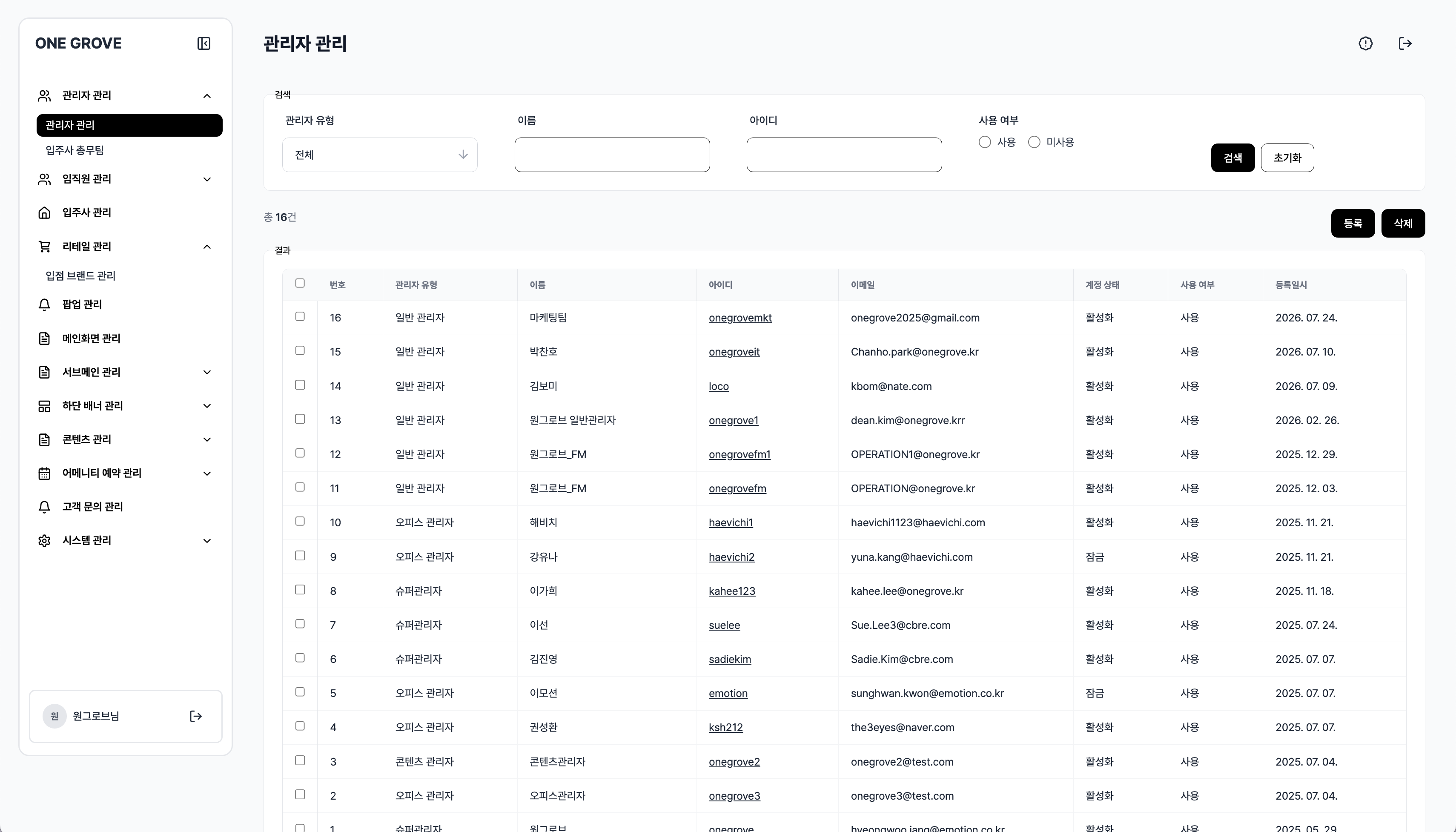
Task: Click the 메인화면 관리 document icon
Action: point(44,338)
